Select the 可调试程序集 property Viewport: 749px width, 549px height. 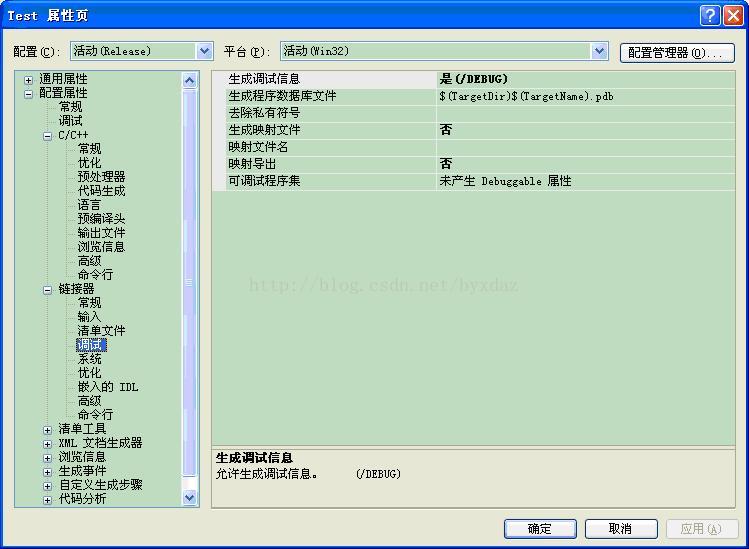(x=264, y=181)
